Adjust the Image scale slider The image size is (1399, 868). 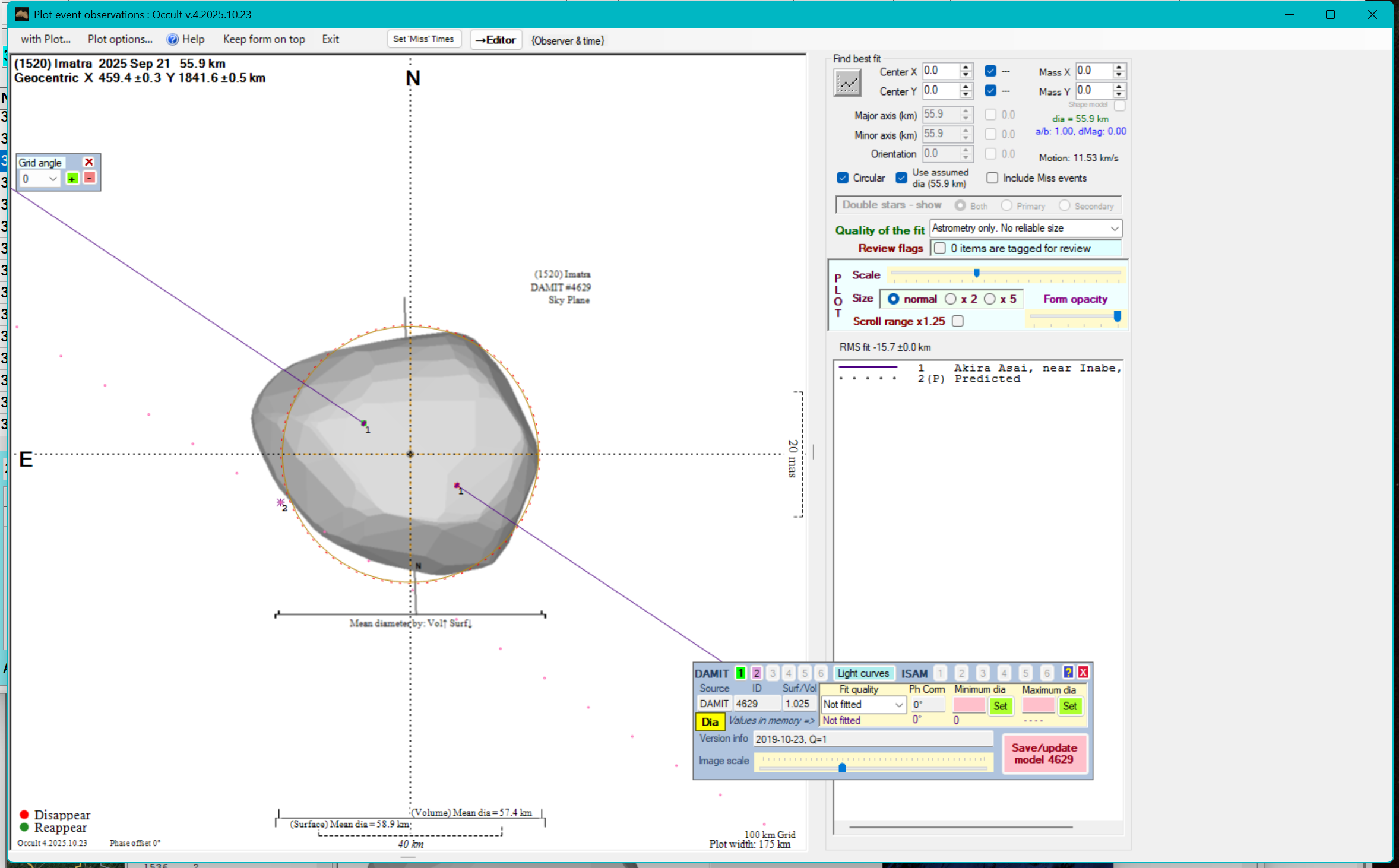click(842, 768)
